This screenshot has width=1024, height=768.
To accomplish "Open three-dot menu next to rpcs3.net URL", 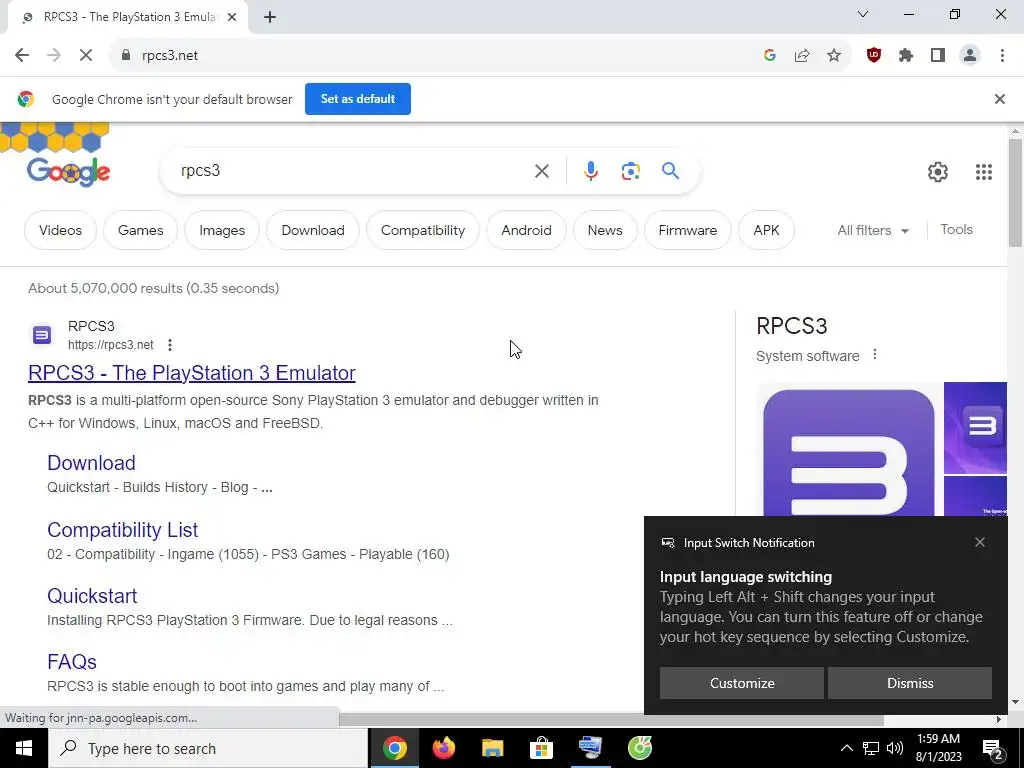I will (170, 345).
